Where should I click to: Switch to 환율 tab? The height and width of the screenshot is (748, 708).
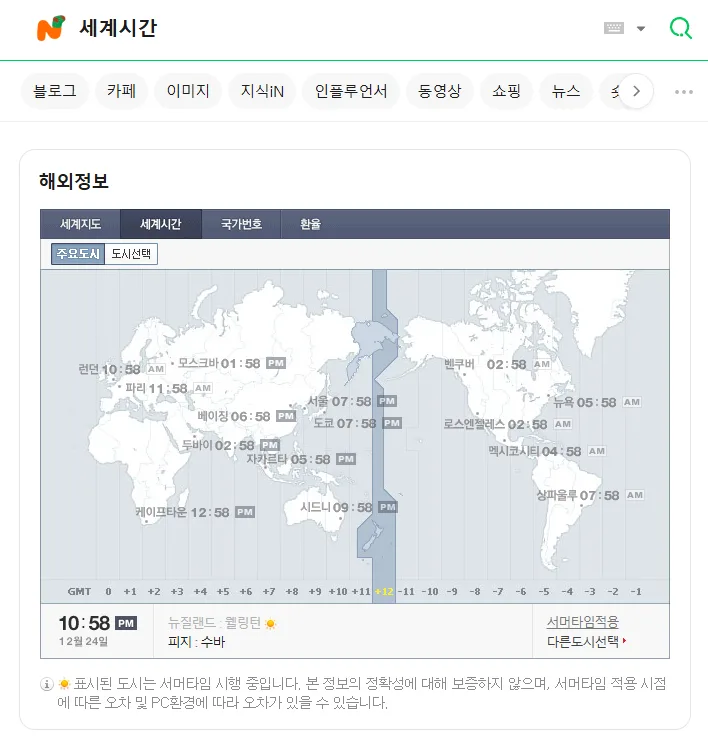tap(310, 224)
